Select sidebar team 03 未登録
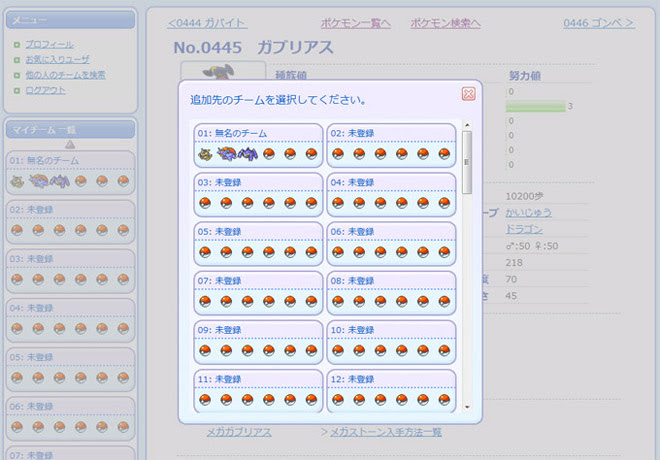Image resolution: width=660 pixels, height=460 pixels. click(70, 271)
